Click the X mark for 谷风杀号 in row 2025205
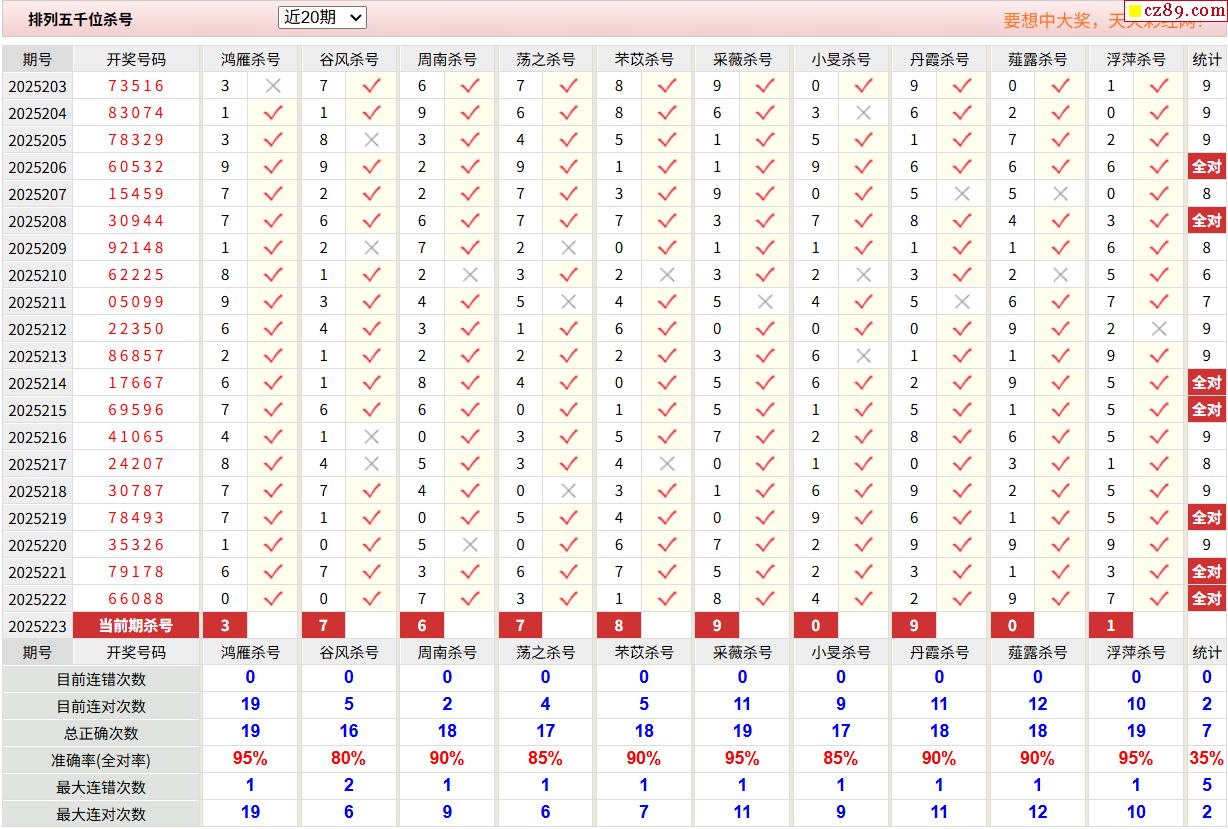Viewport: 1228px width, 829px height. pos(372,140)
